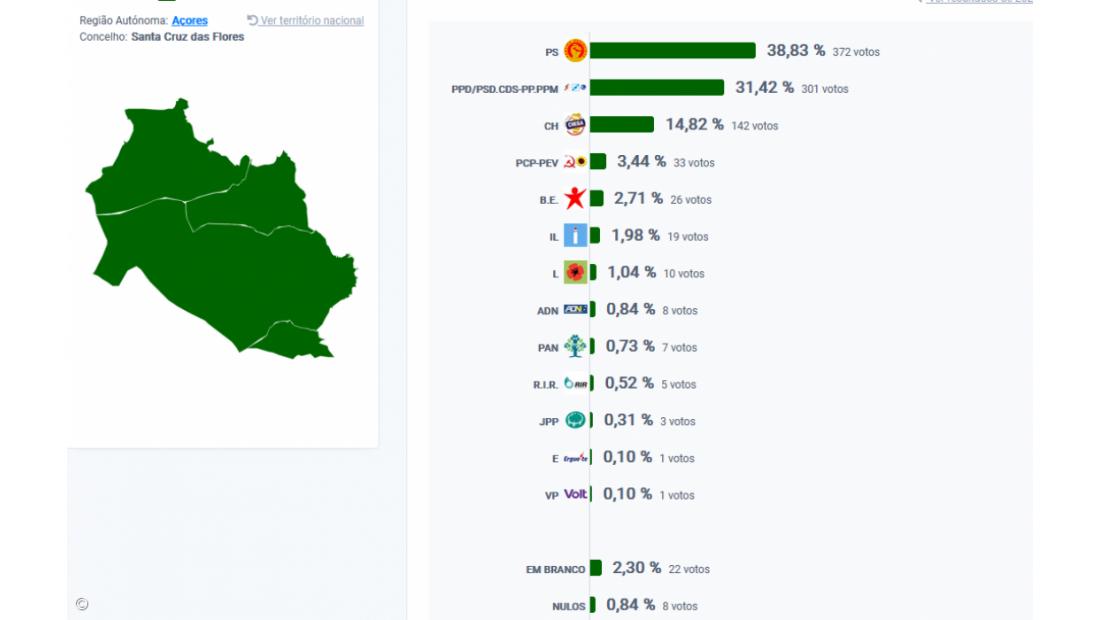Viewport: 1100px width, 620px height.
Task: Click the Volt purple logo
Action: (x=576, y=494)
